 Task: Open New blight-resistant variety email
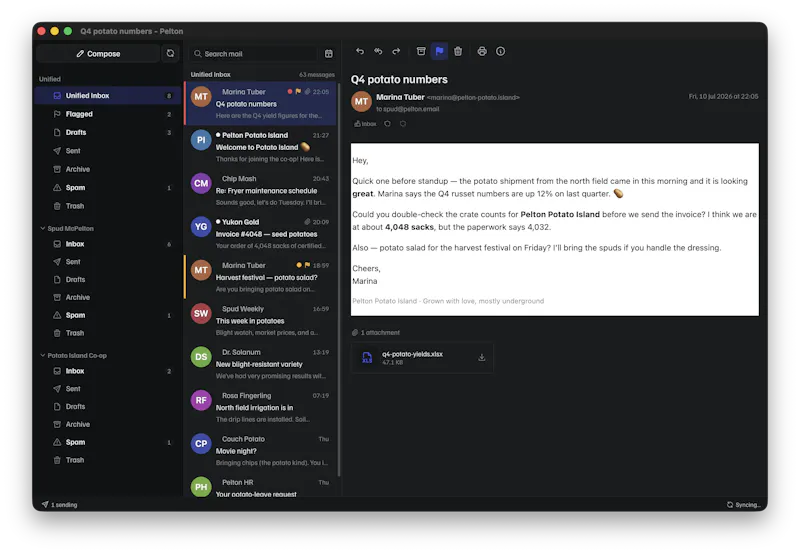[x=260, y=364]
